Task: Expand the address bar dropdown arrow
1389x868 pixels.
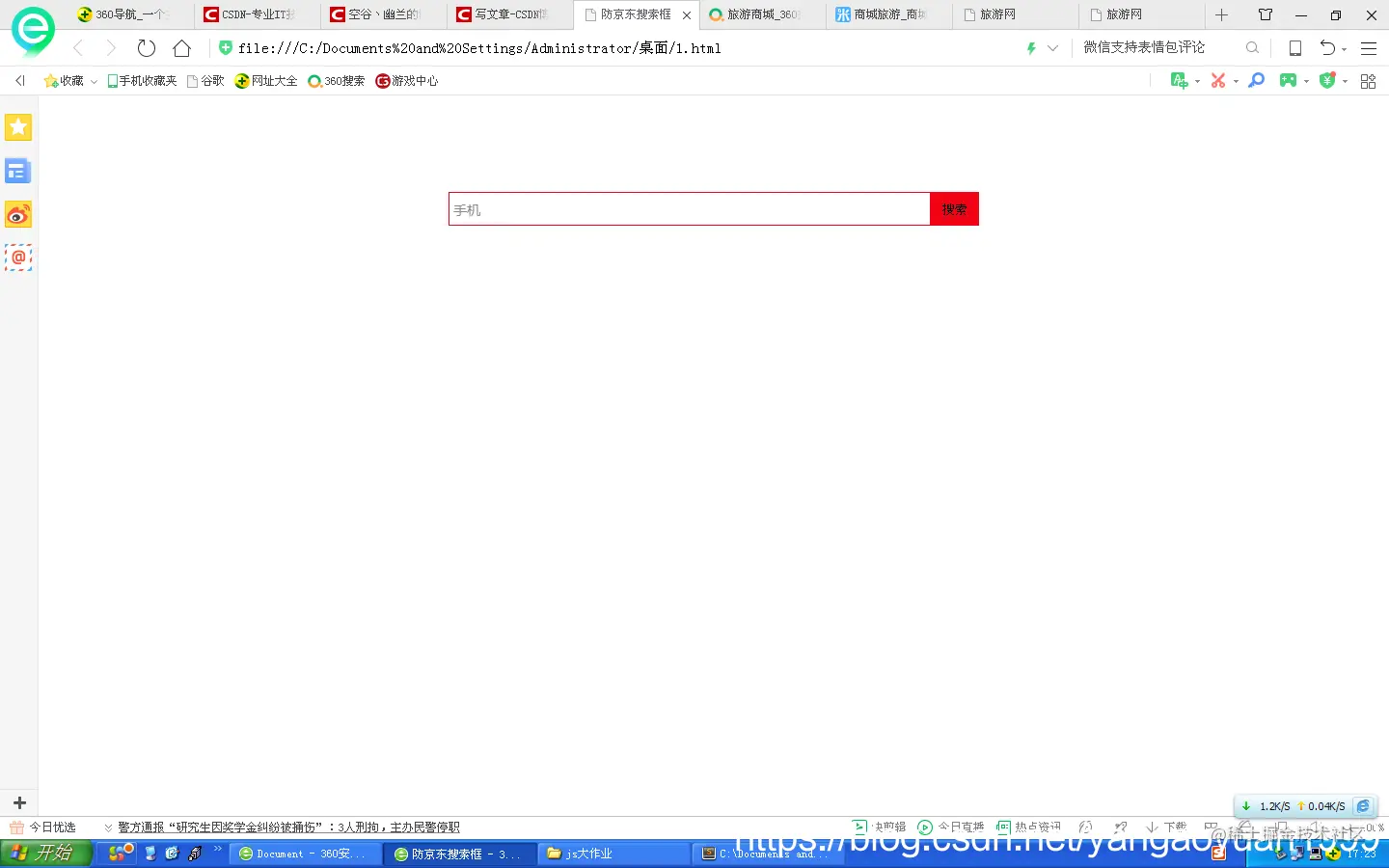Action: click(1052, 48)
